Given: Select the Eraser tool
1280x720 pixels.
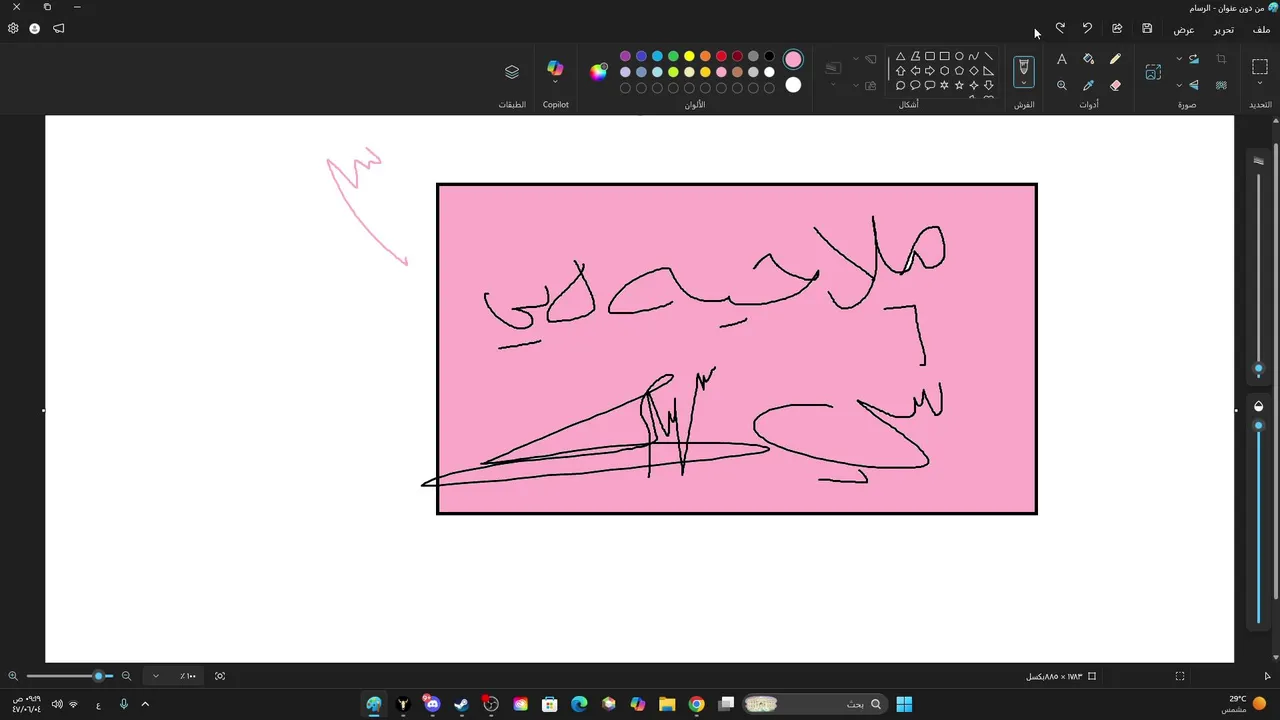Looking at the screenshot, I should tap(1115, 85).
